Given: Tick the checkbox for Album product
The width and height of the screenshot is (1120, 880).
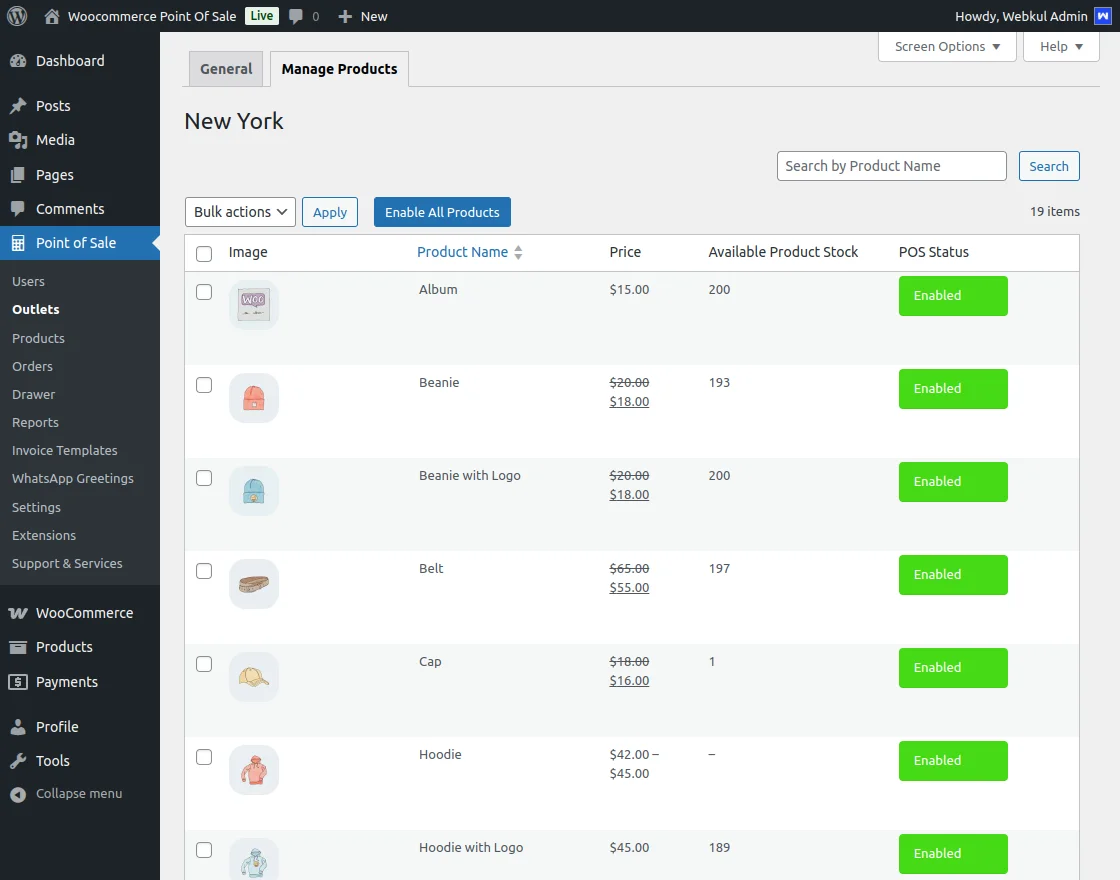Looking at the screenshot, I should [204, 292].
